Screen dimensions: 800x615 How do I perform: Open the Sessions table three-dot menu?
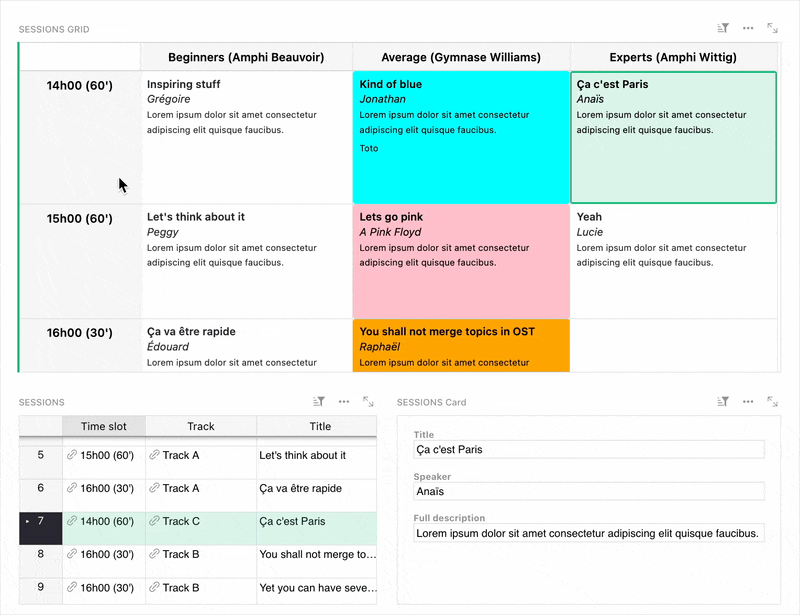coord(344,402)
